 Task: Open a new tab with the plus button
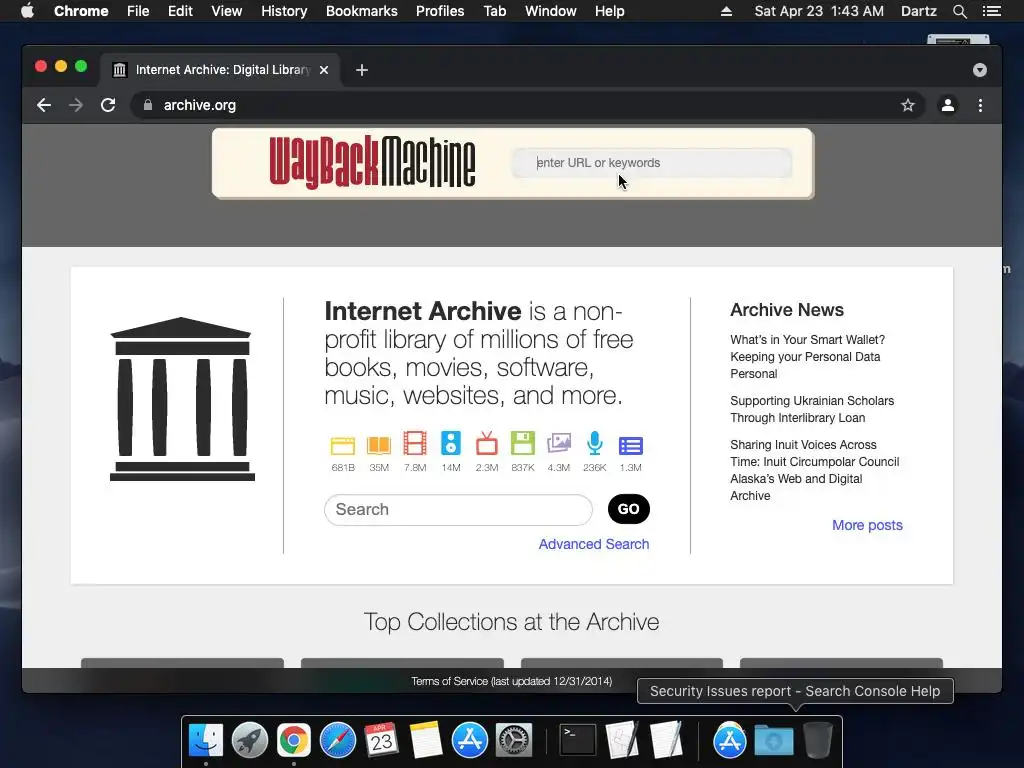point(362,70)
